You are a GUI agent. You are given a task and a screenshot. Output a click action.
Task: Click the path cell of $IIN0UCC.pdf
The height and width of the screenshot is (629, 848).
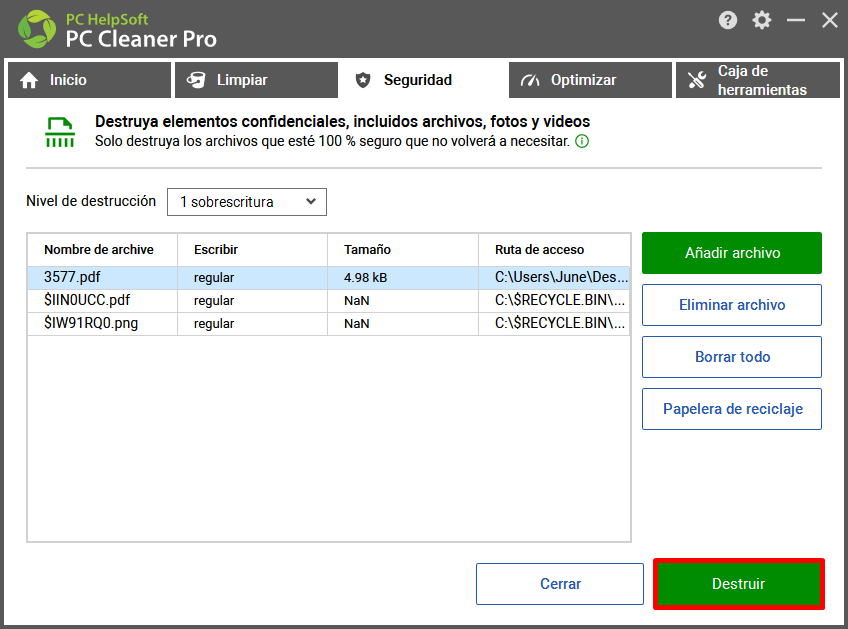point(554,301)
